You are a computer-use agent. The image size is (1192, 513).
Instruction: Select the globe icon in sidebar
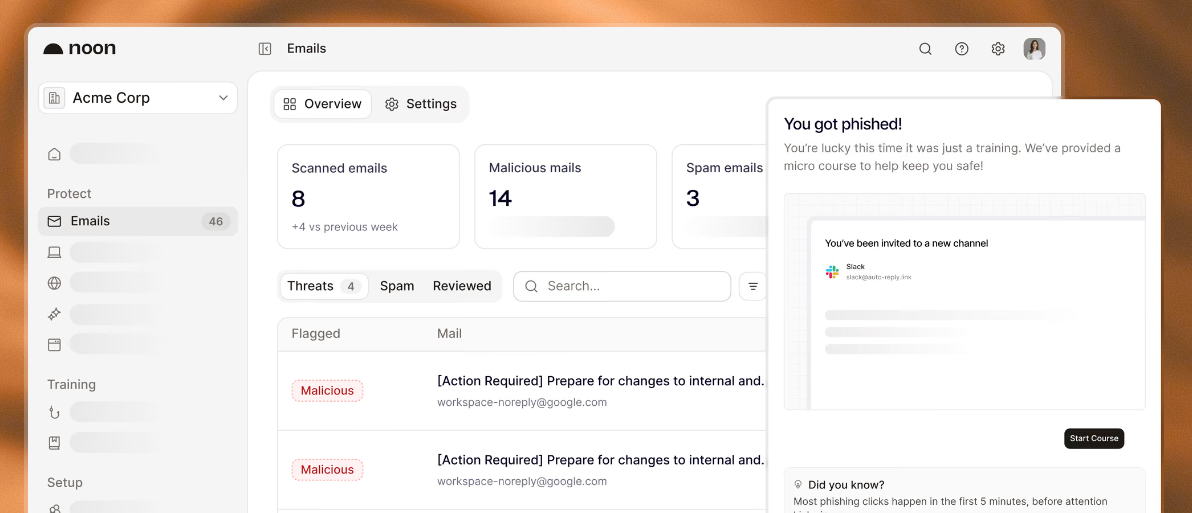tap(54, 283)
